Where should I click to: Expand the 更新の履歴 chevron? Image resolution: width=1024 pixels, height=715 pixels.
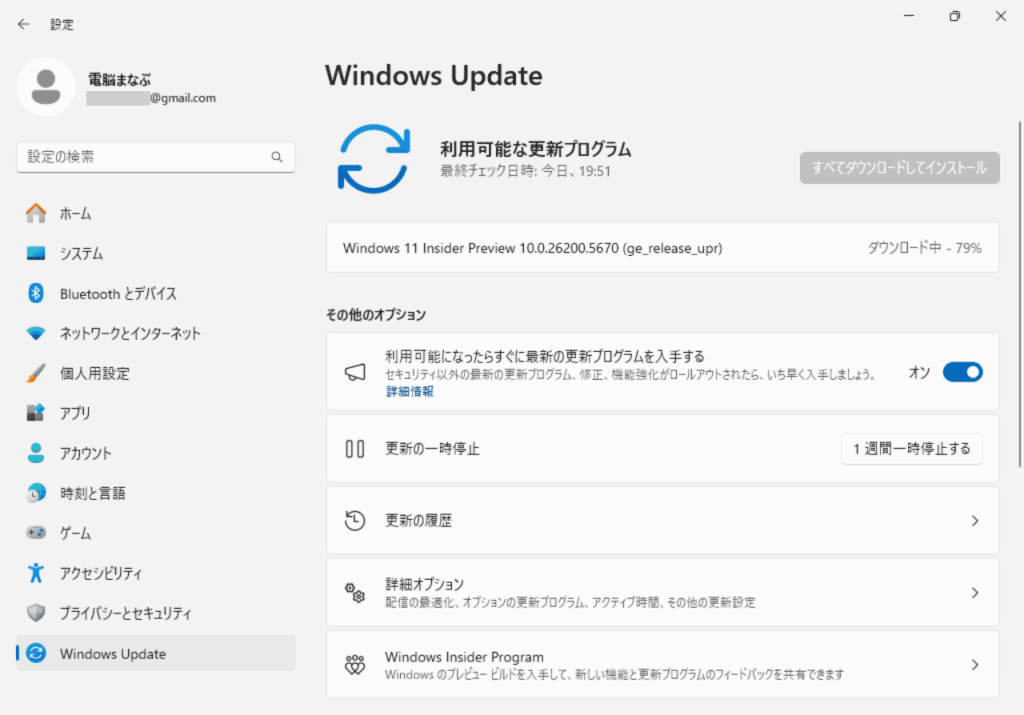point(975,520)
